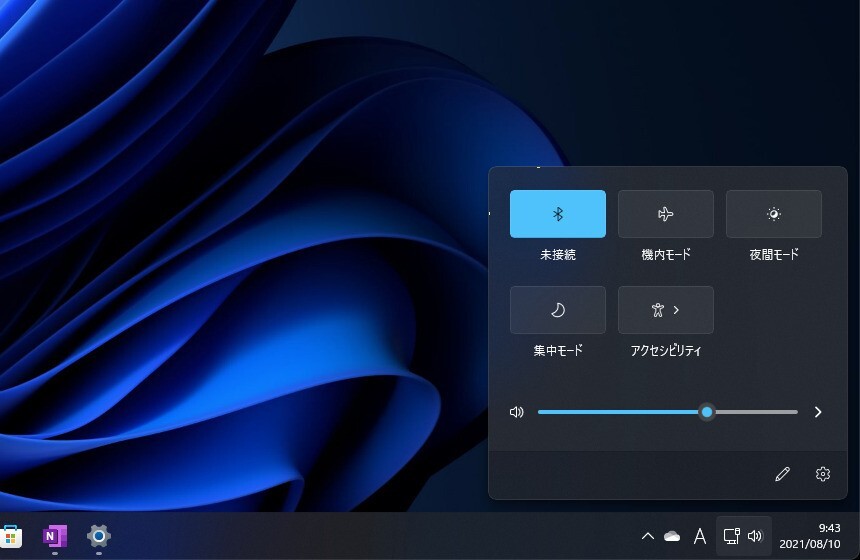This screenshot has width=860, height=560.
Task: Set volume using the slider track
Action: (x=667, y=412)
